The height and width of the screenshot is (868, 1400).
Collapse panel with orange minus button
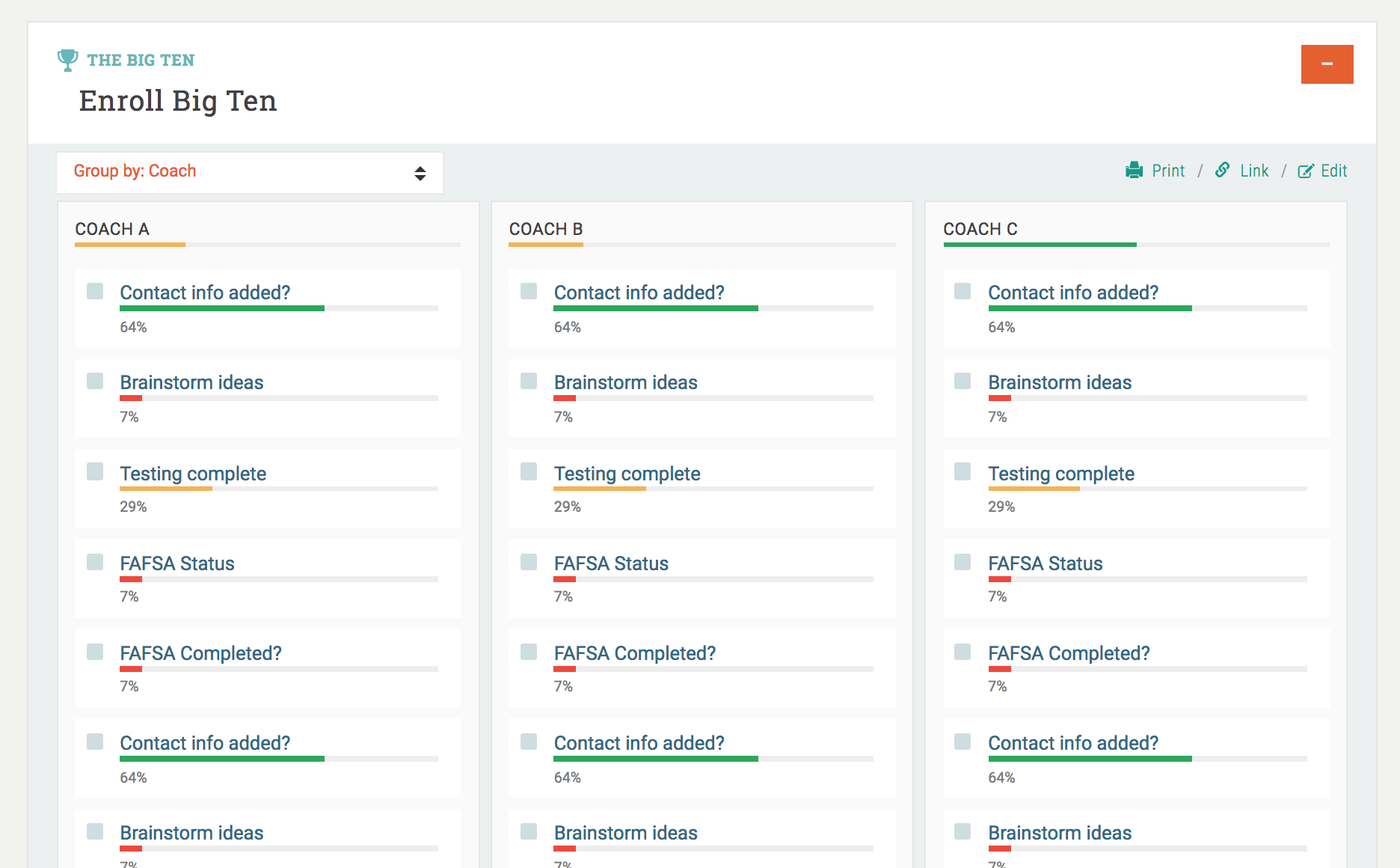click(1327, 64)
